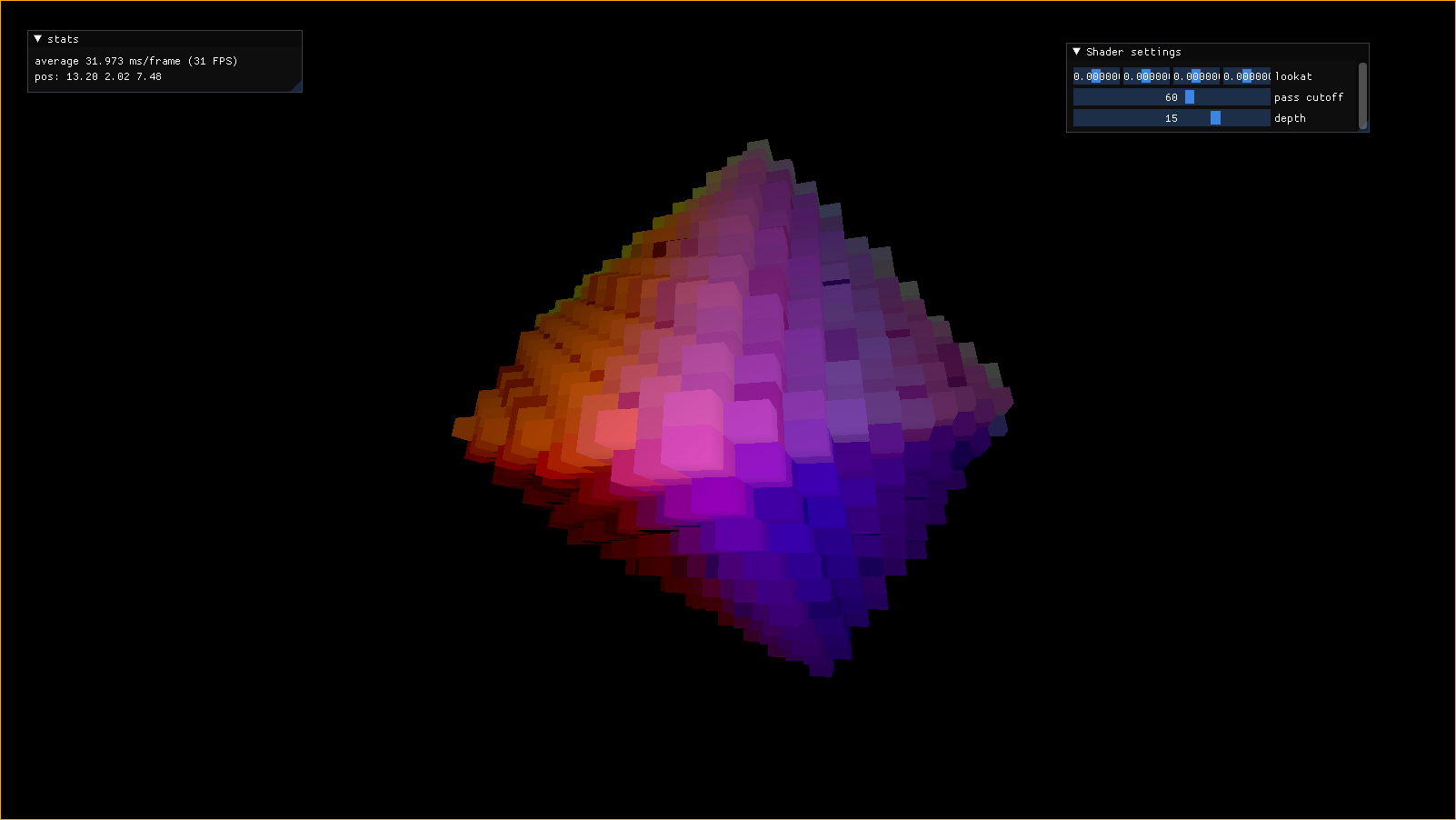This screenshot has width=1456, height=820.
Task: Click the rendered voxel shape in viewport
Action: pyautogui.click(x=733, y=407)
